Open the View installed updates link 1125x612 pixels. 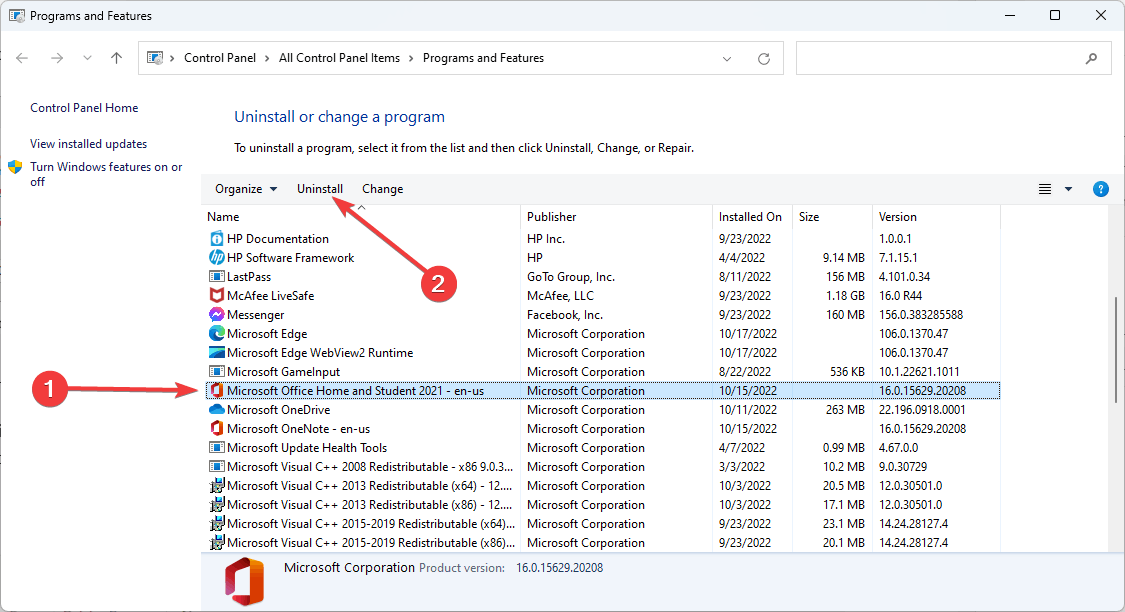[x=88, y=143]
